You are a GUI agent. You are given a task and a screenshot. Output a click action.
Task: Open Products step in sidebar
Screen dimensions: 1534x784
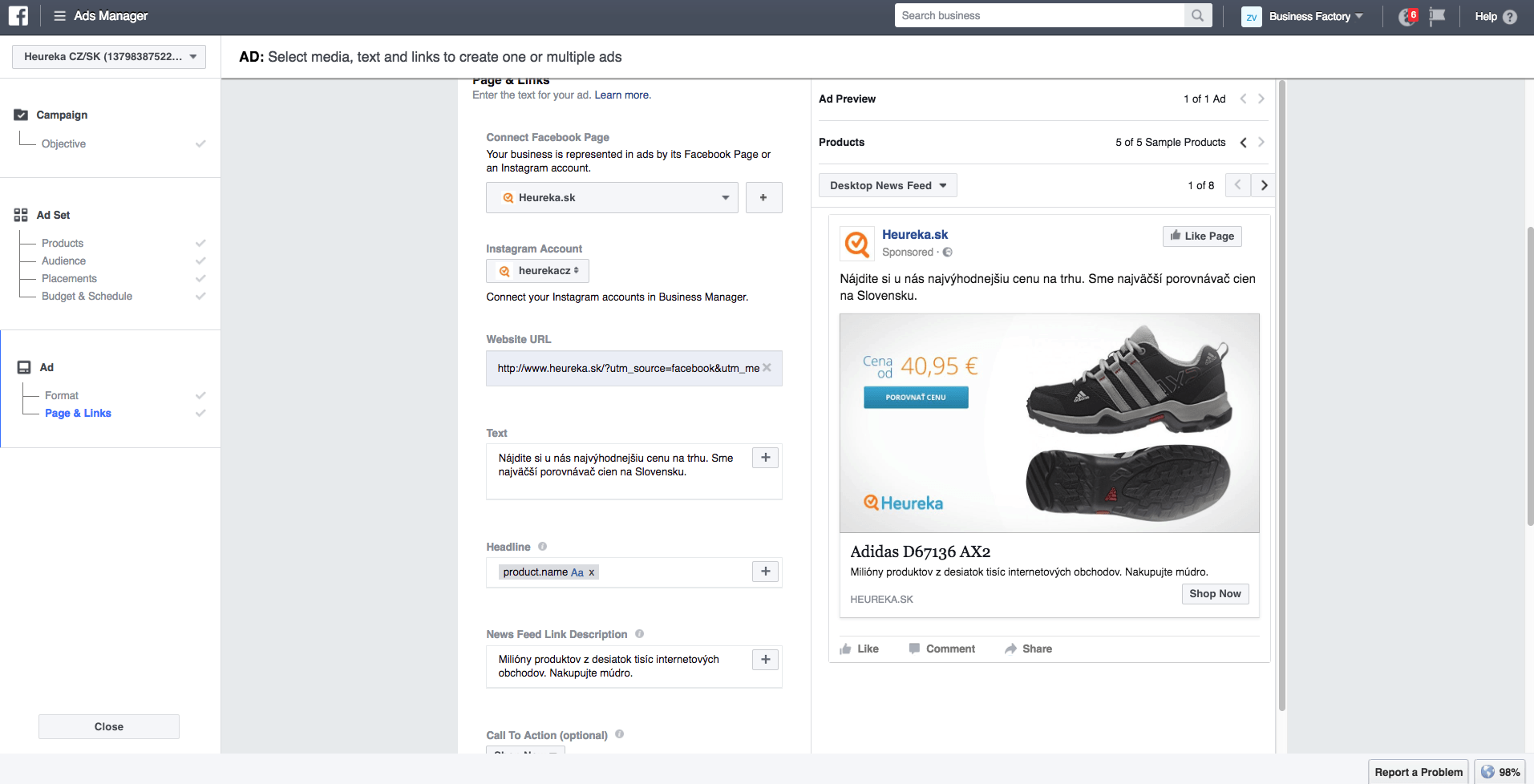pos(63,243)
